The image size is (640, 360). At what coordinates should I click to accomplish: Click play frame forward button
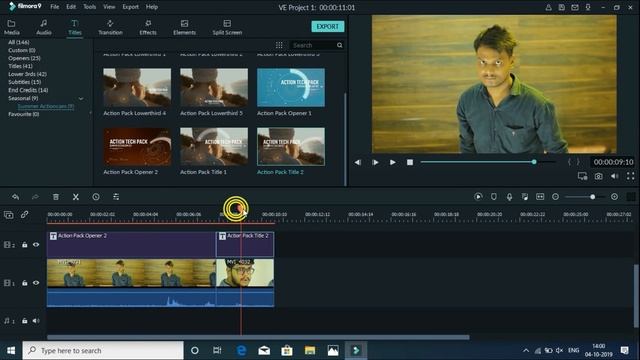click(375, 162)
